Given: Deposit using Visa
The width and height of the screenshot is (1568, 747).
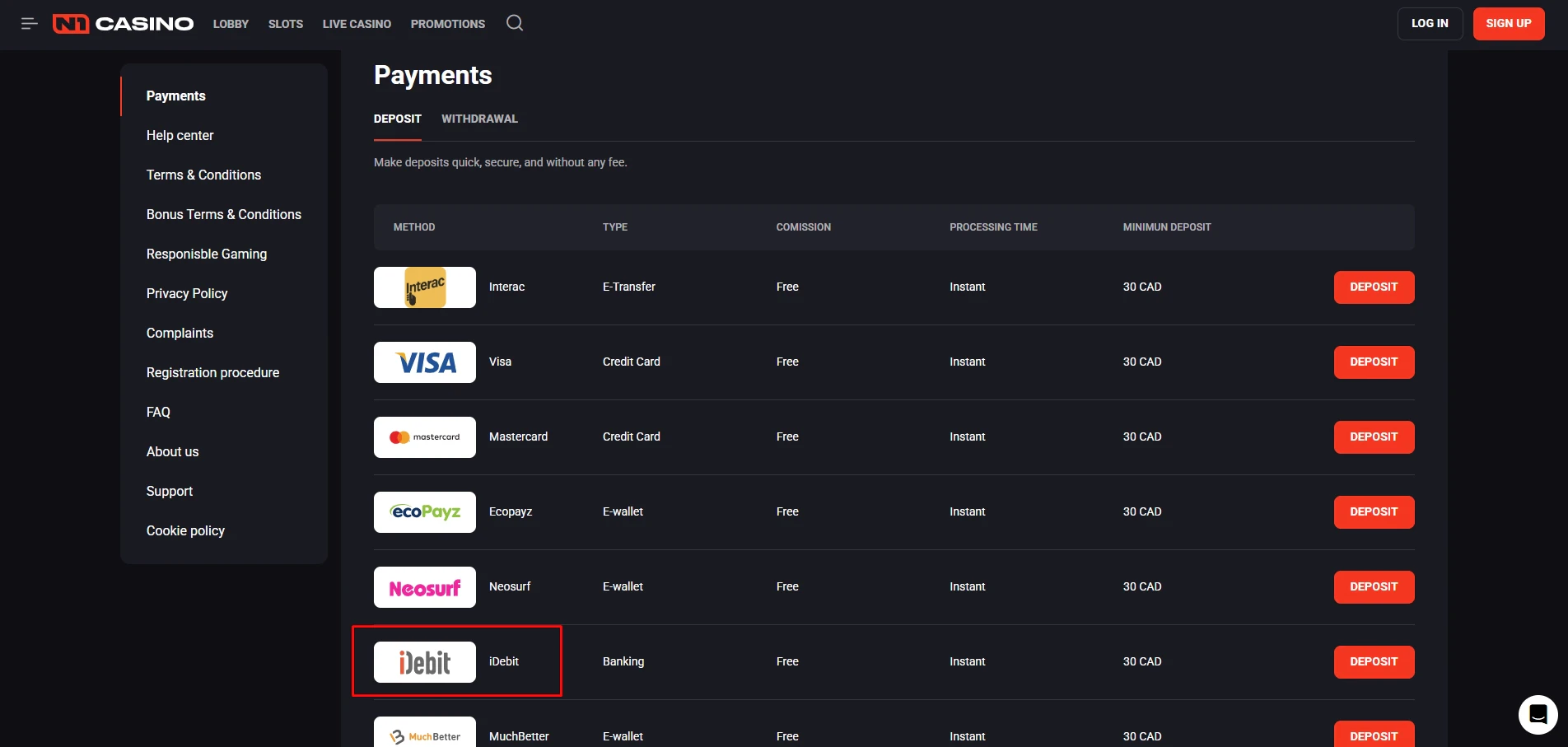Looking at the screenshot, I should point(1374,362).
